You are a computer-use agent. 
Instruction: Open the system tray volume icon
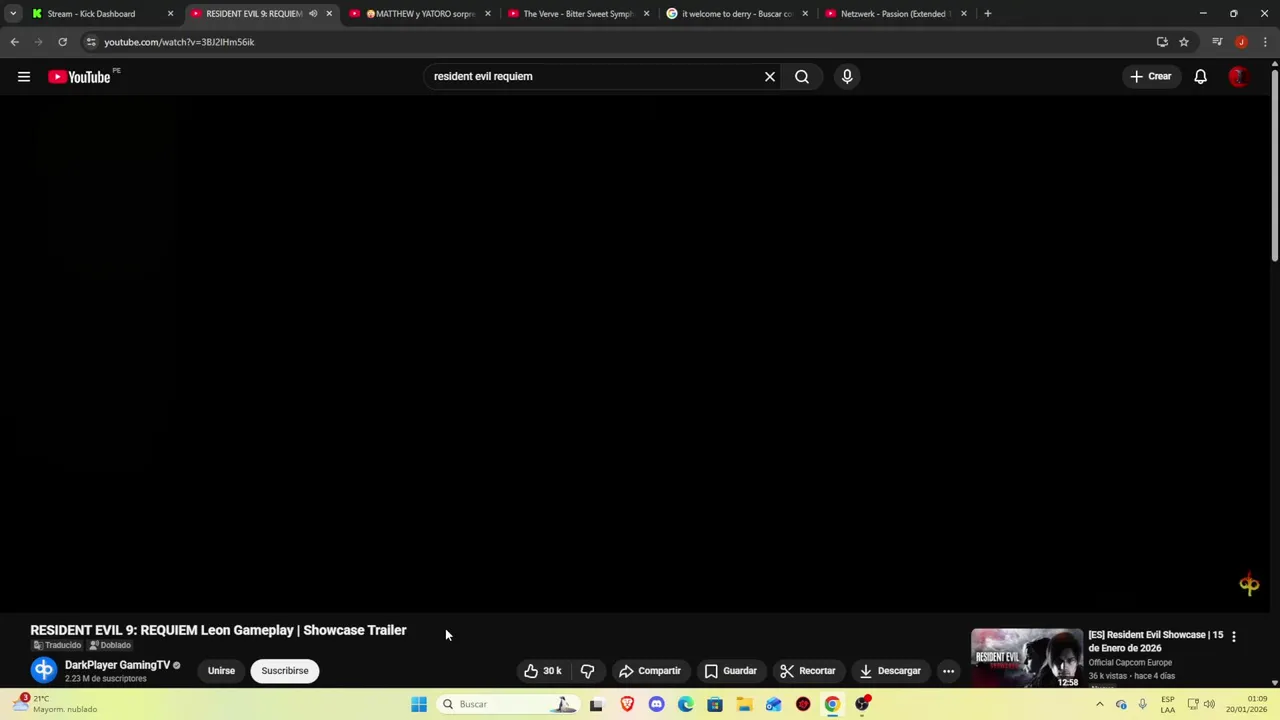point(1209,704)
